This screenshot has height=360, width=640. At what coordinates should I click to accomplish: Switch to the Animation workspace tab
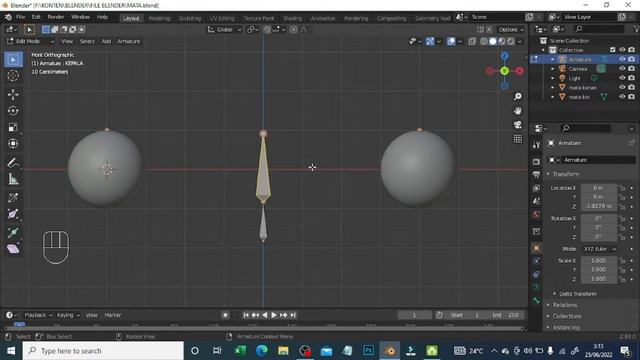tap(323, 18)
